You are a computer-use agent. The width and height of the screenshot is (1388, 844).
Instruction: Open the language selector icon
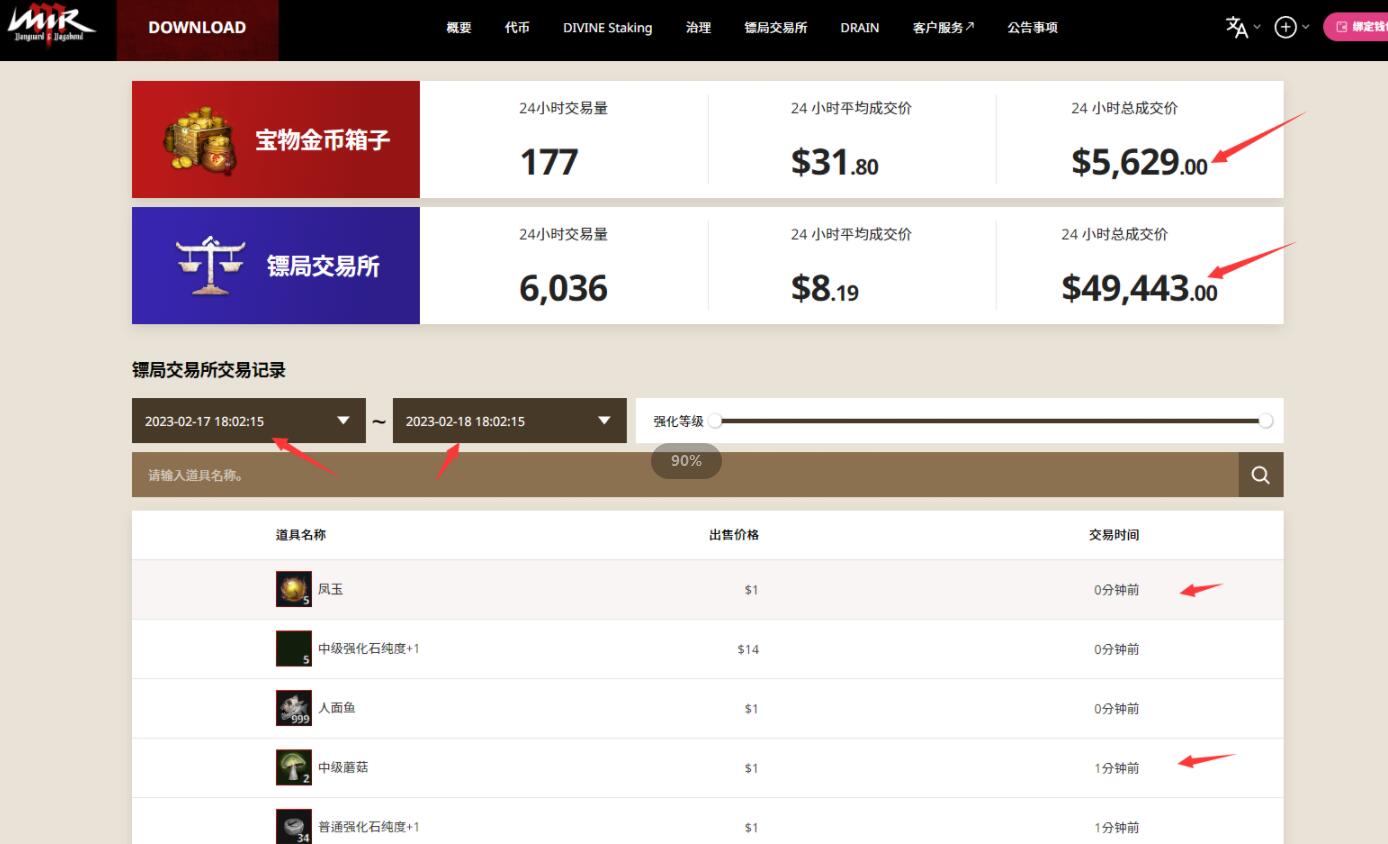pyautogui.click(x=1236, y=27)
